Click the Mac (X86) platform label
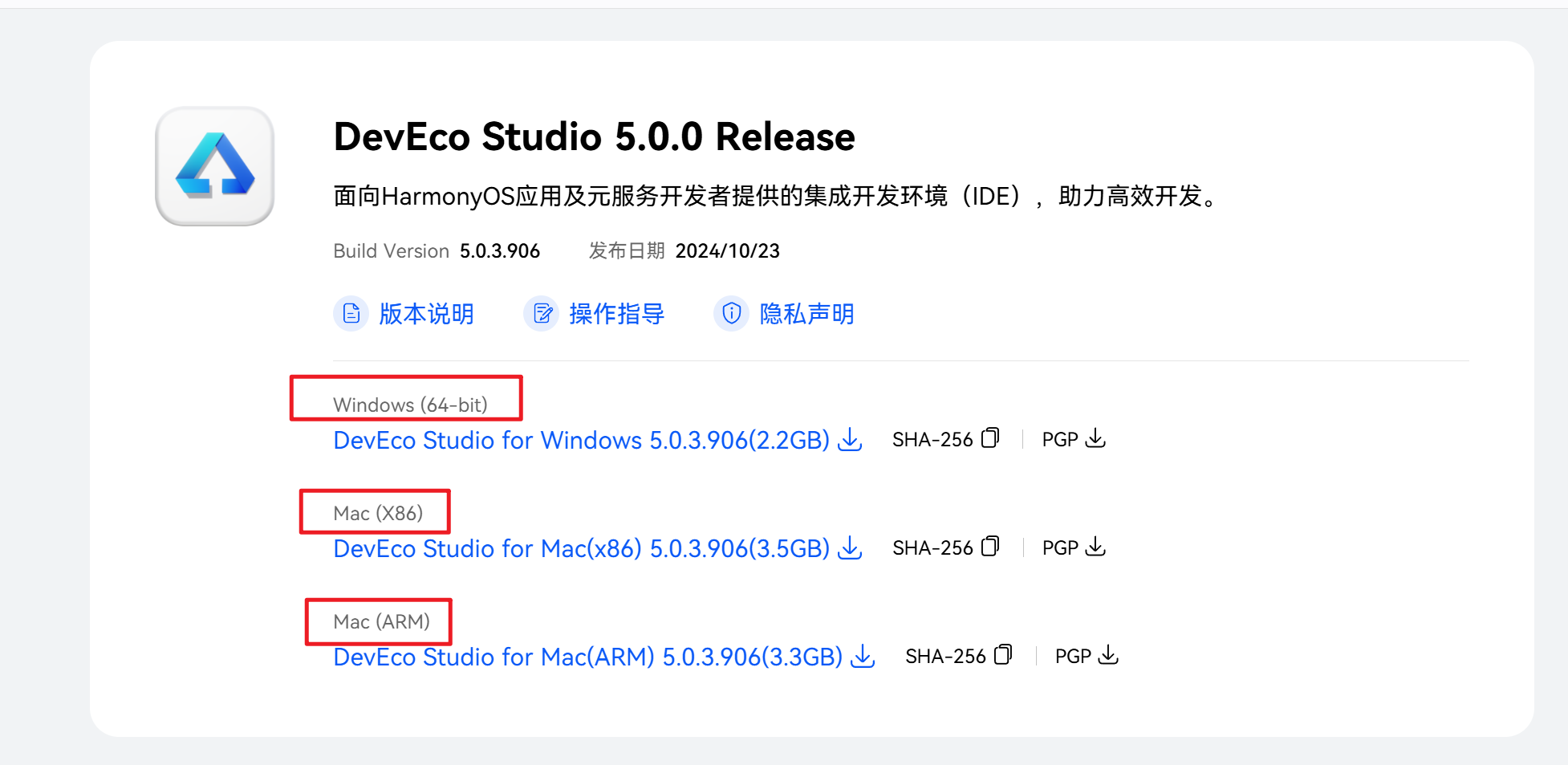 click(378, 513)
